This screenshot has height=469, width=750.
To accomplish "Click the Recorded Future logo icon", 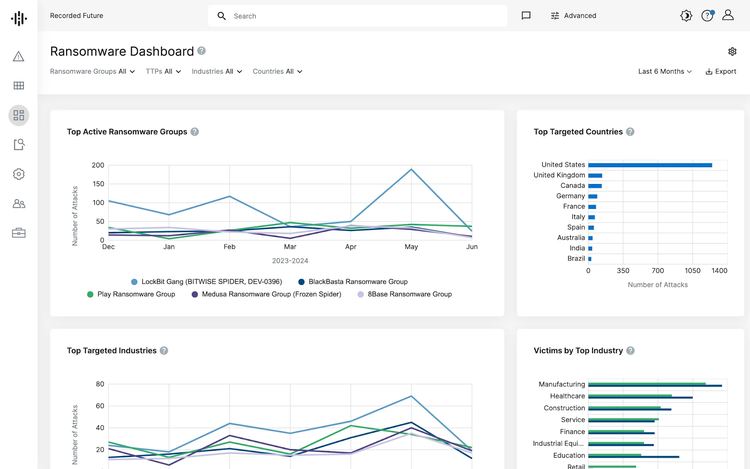I will (x=19, y=18).
